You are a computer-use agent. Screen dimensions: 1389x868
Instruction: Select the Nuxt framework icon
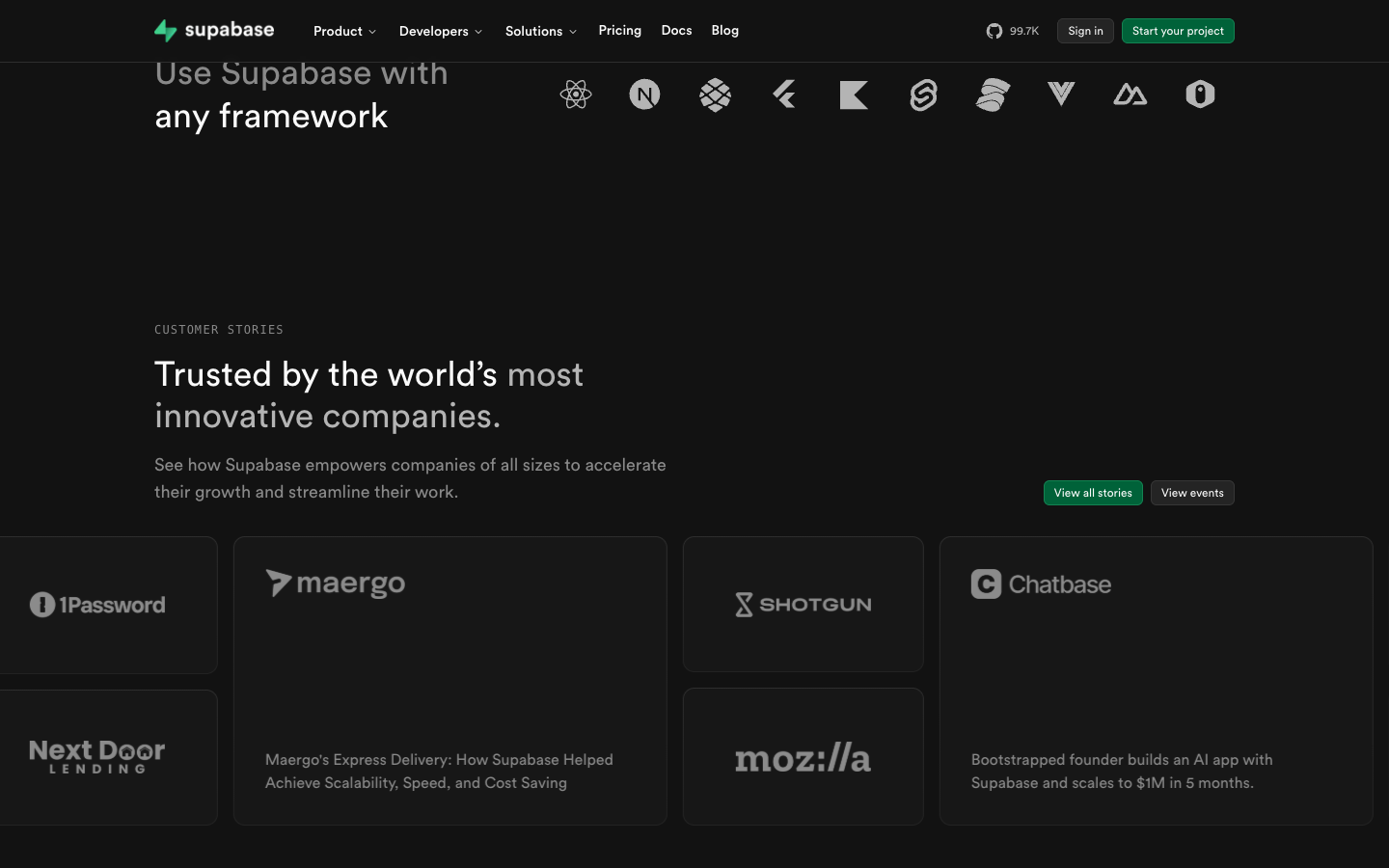pyautogui.click(x=1130, y=95)
